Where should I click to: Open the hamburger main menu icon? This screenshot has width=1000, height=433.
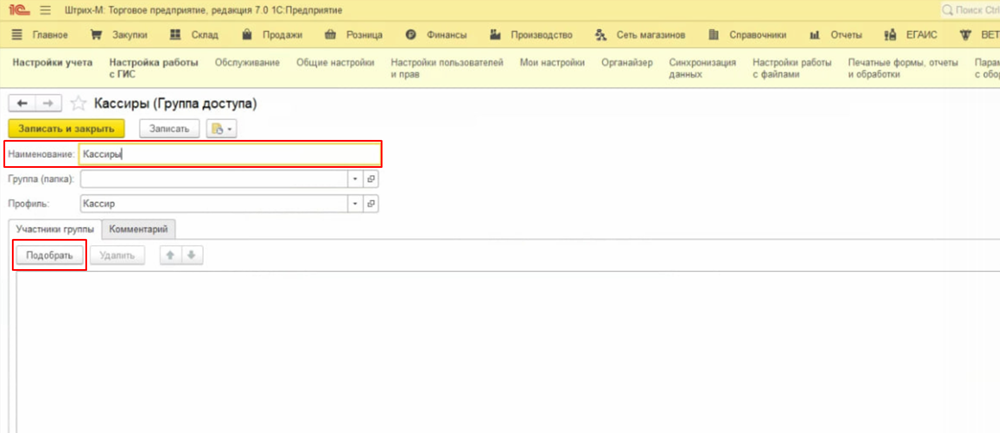pos(45,10)
